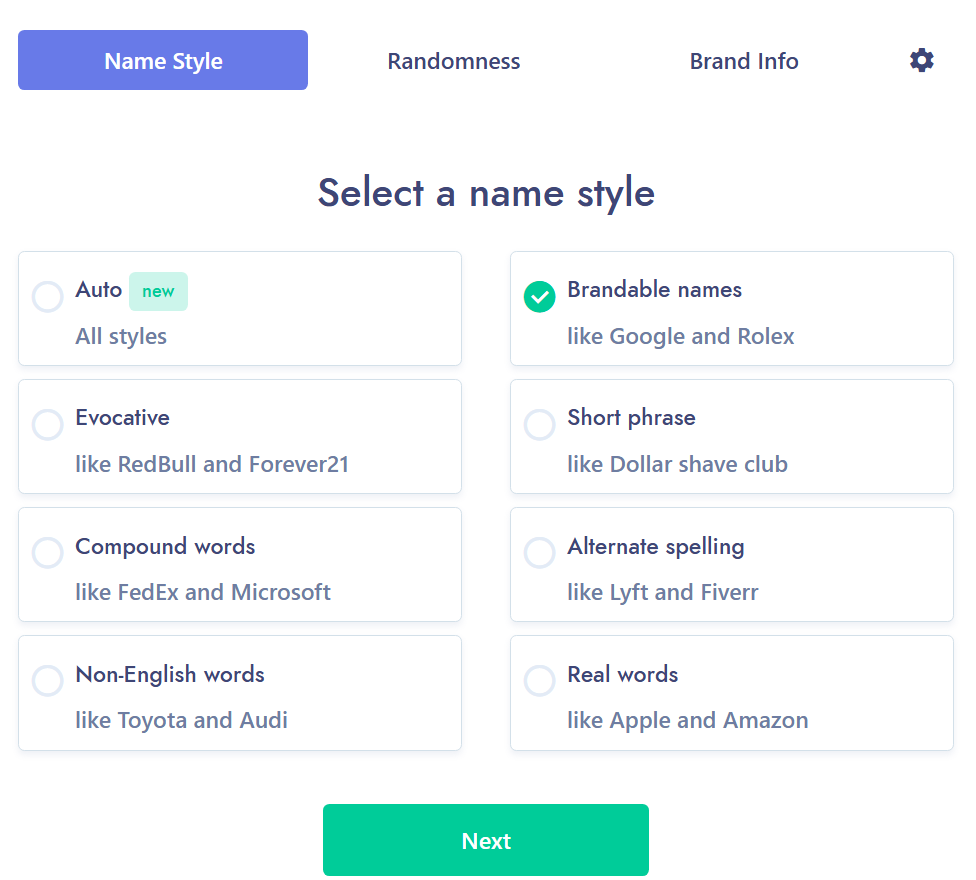The image size is (976, 880).
Task: Click the "All styles" description text
Action: (121, 336)
